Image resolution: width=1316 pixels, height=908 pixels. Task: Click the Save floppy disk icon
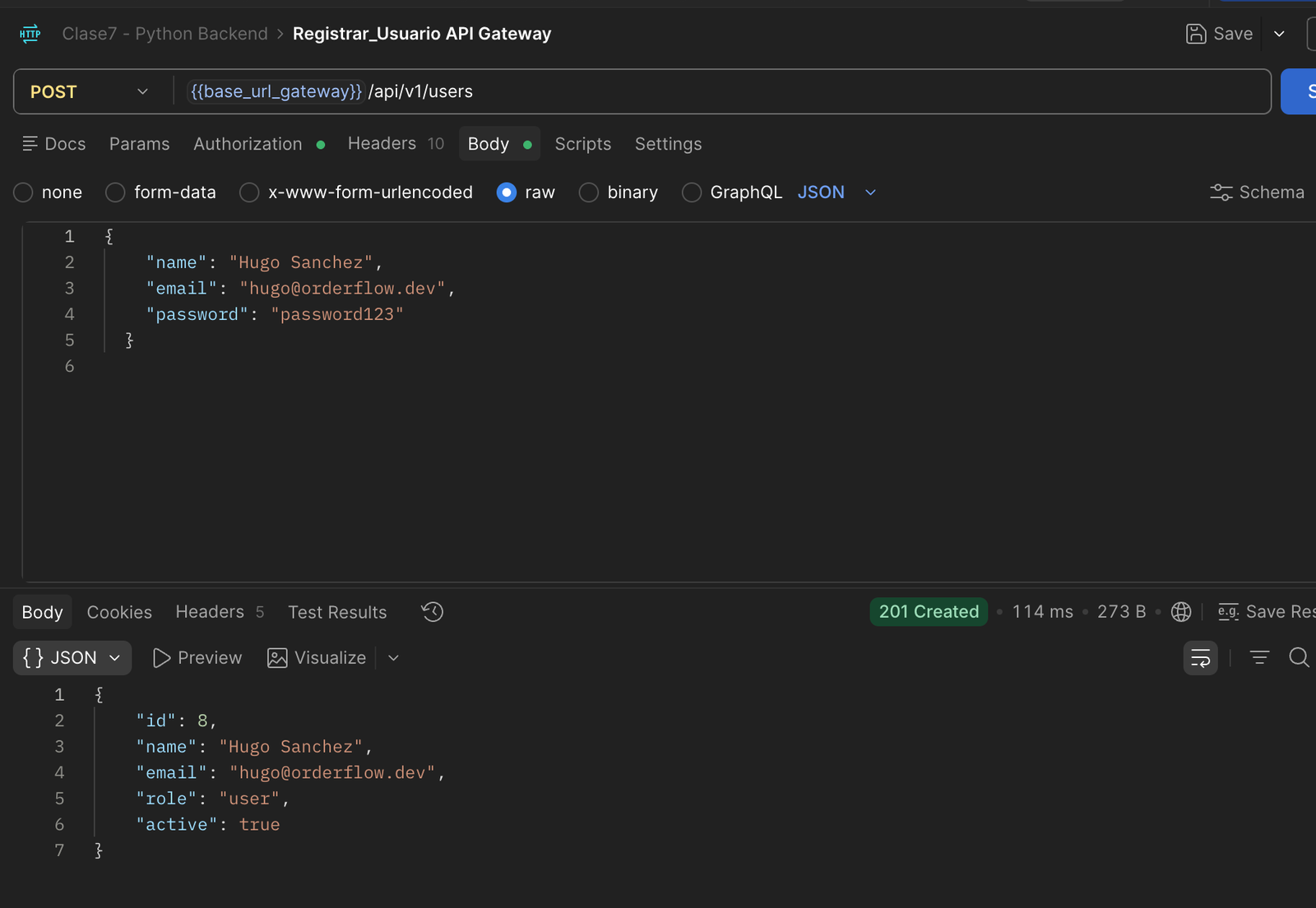[x=1196, y=34]
